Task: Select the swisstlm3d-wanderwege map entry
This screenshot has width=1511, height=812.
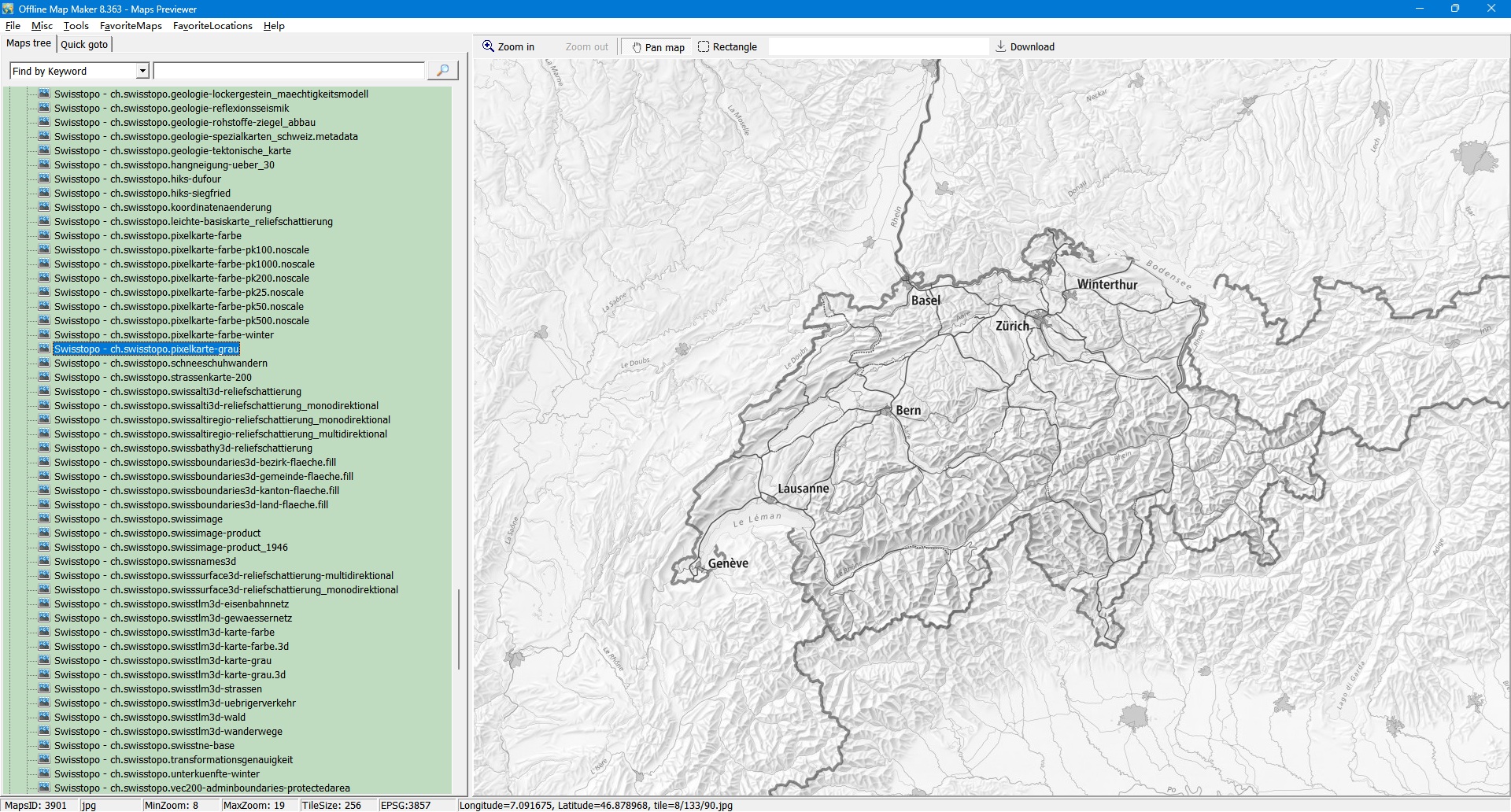Action: point(168,732)
